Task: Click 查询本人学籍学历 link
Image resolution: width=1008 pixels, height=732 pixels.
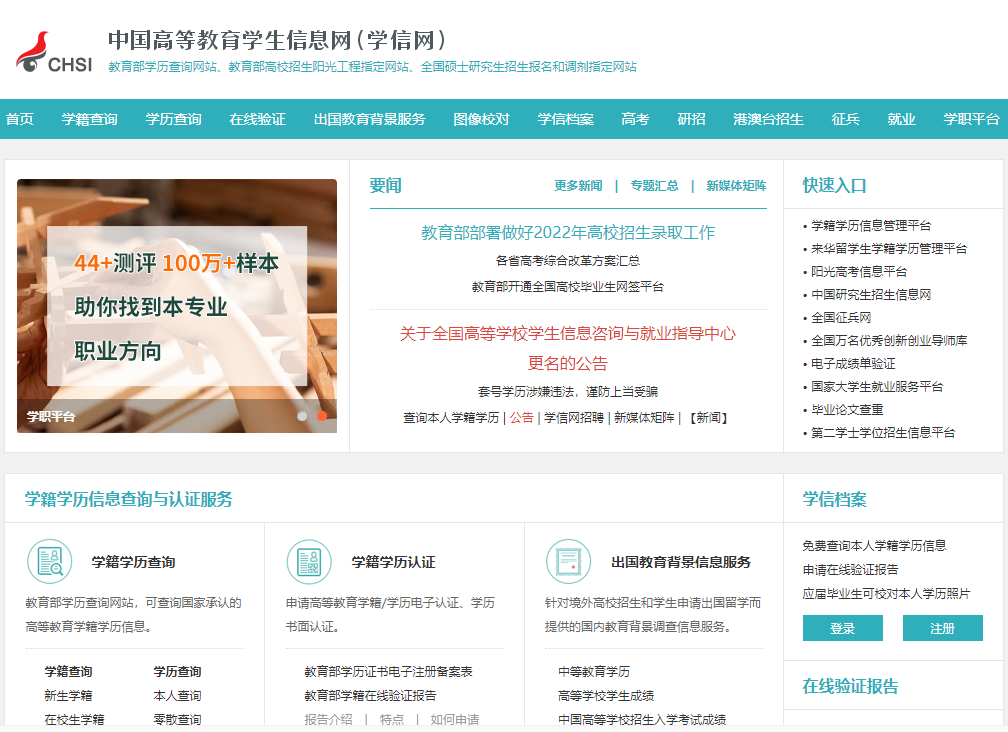Action: [451, 418]
